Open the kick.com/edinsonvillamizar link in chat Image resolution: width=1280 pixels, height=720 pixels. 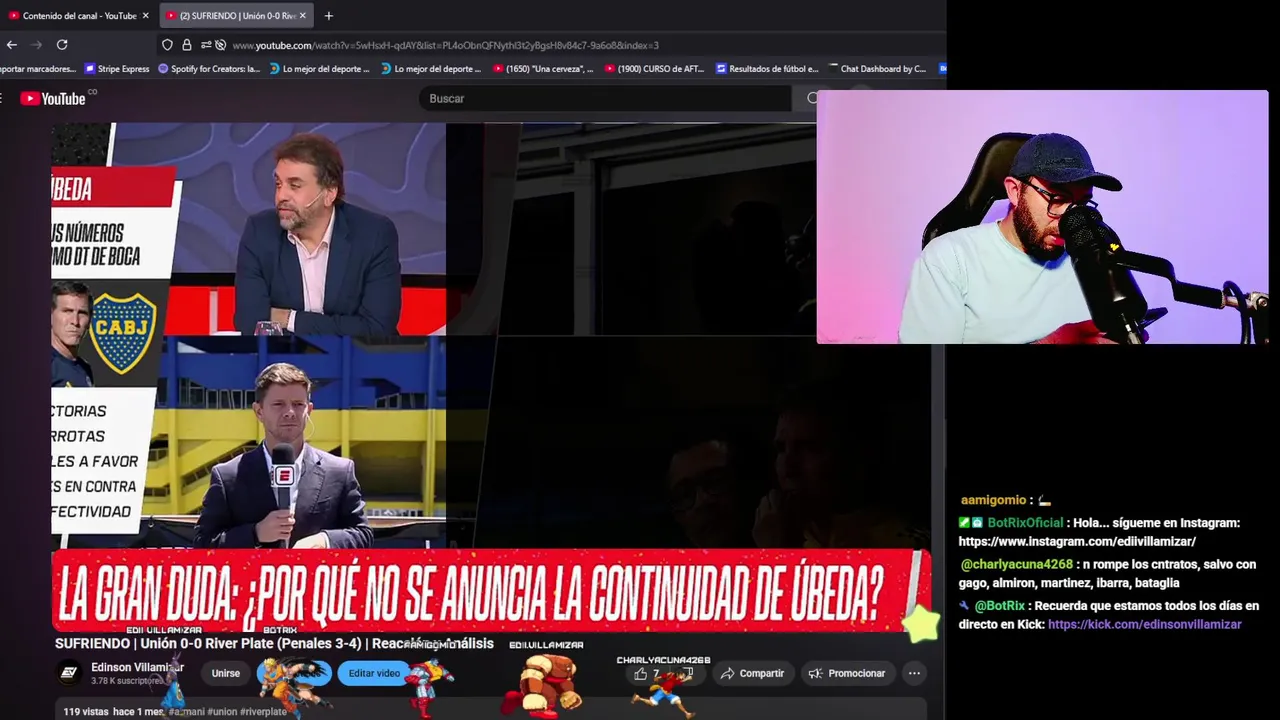[x=1144, y=624]
